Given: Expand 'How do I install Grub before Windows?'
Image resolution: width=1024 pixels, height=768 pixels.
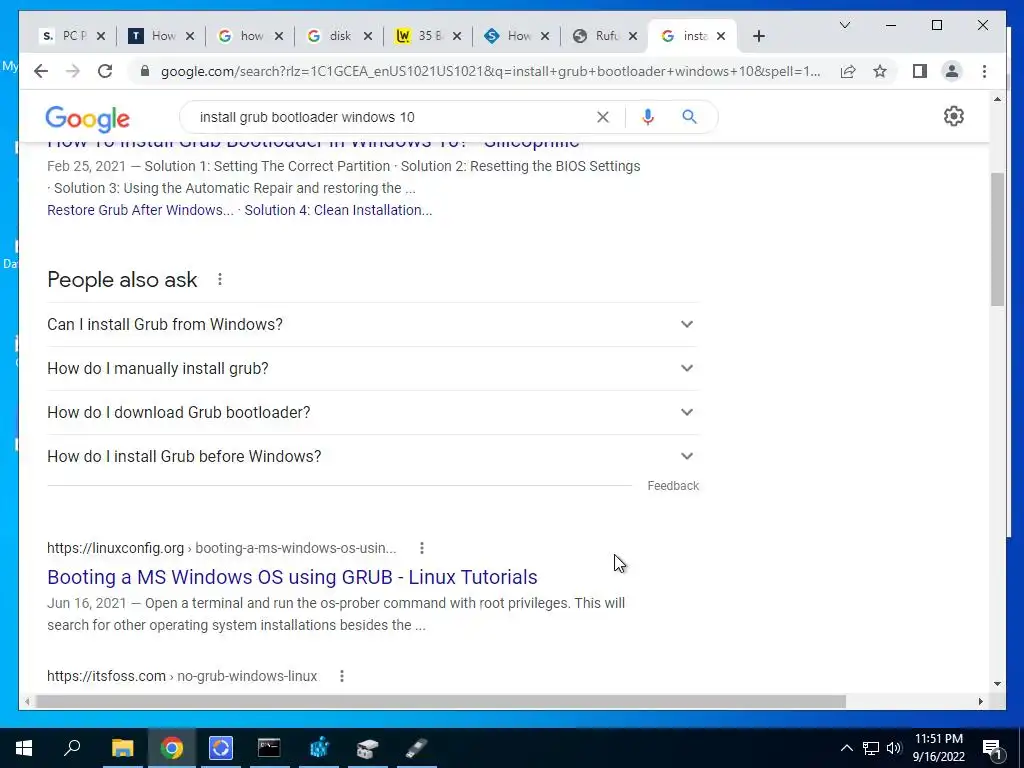Looking at the screenshot, I should click(x=372, y=456).
